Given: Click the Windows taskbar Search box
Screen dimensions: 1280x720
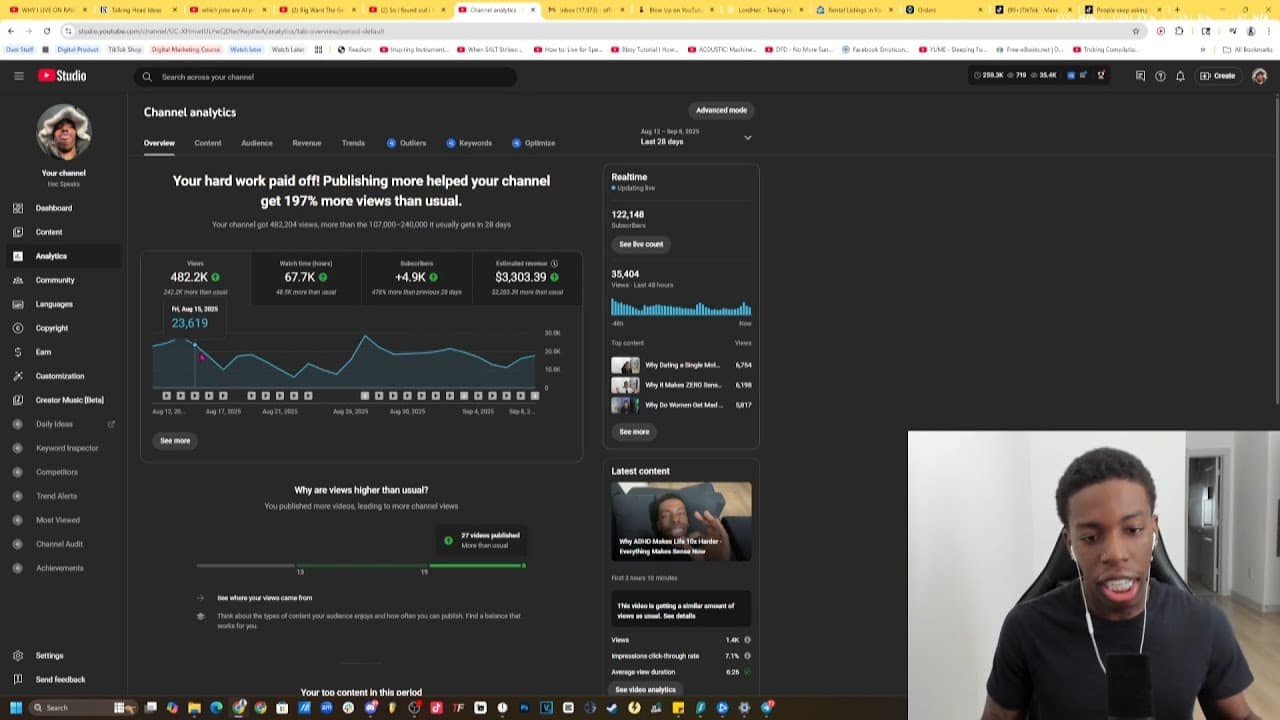Looking at the screenshot, I should (78, 708).
